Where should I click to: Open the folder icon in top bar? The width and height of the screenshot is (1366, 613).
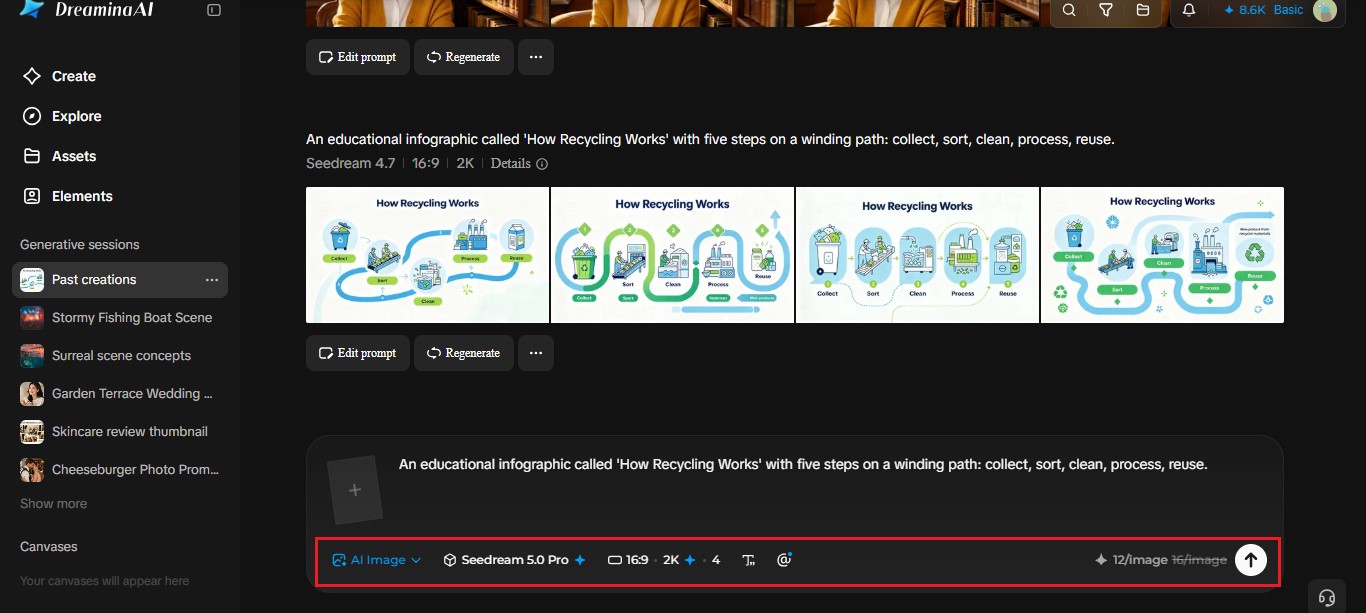click(x=1143, y=10)
